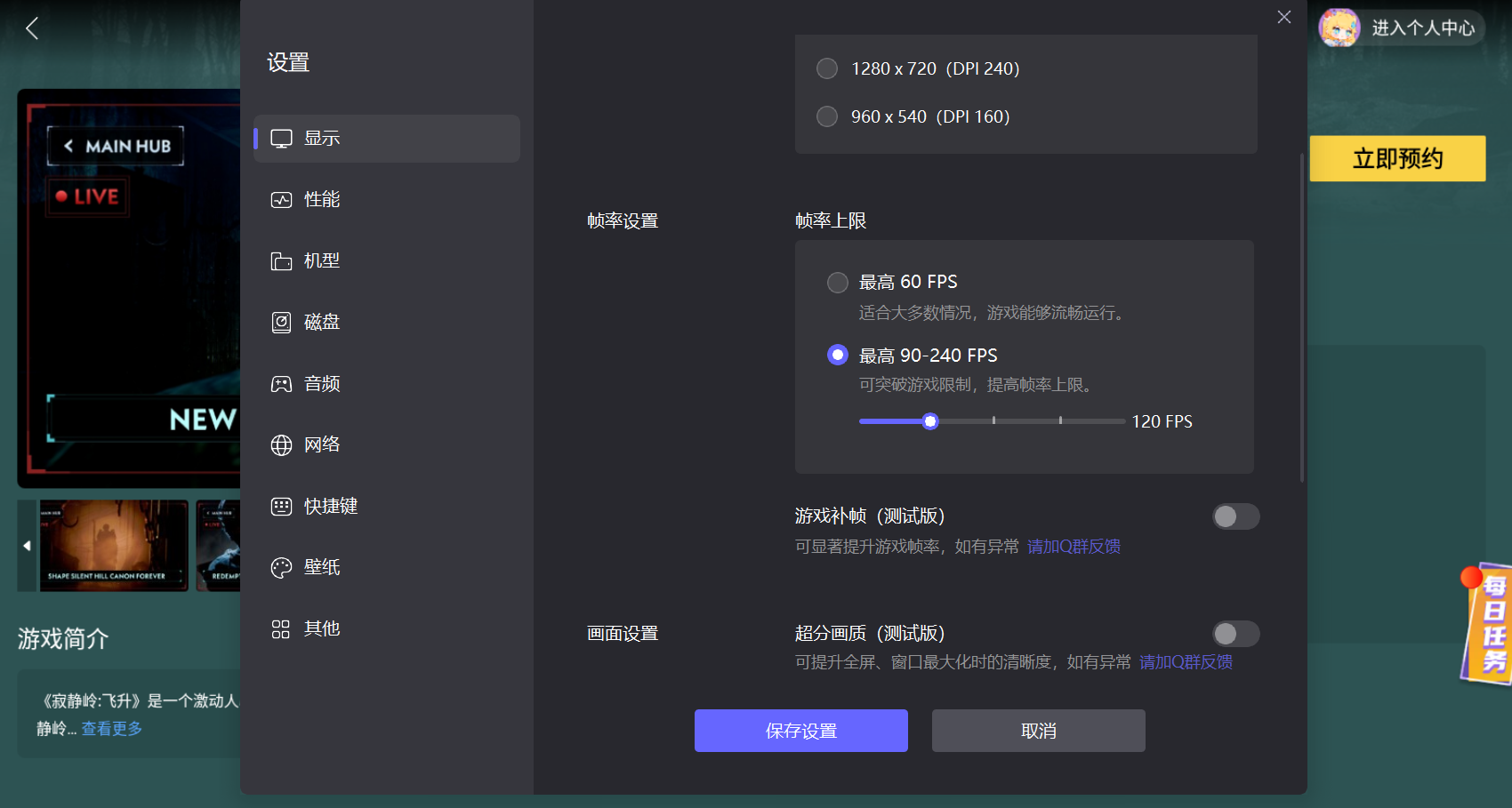Open the 壁纸 settings tab
This screenshot has height=808, width=1512.
click(x=387, y=568)
